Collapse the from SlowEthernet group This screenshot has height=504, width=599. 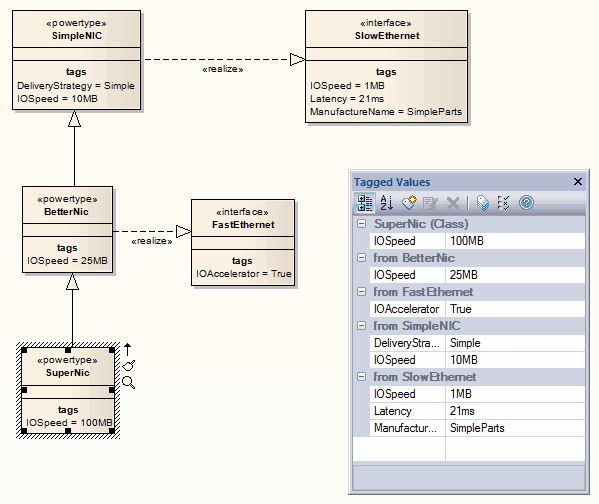click(x=361, y=377)
